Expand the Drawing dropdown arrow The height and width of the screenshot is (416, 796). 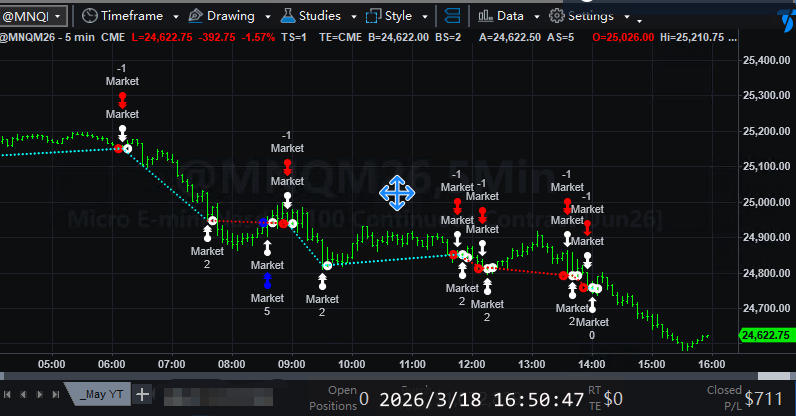point(265,17)
